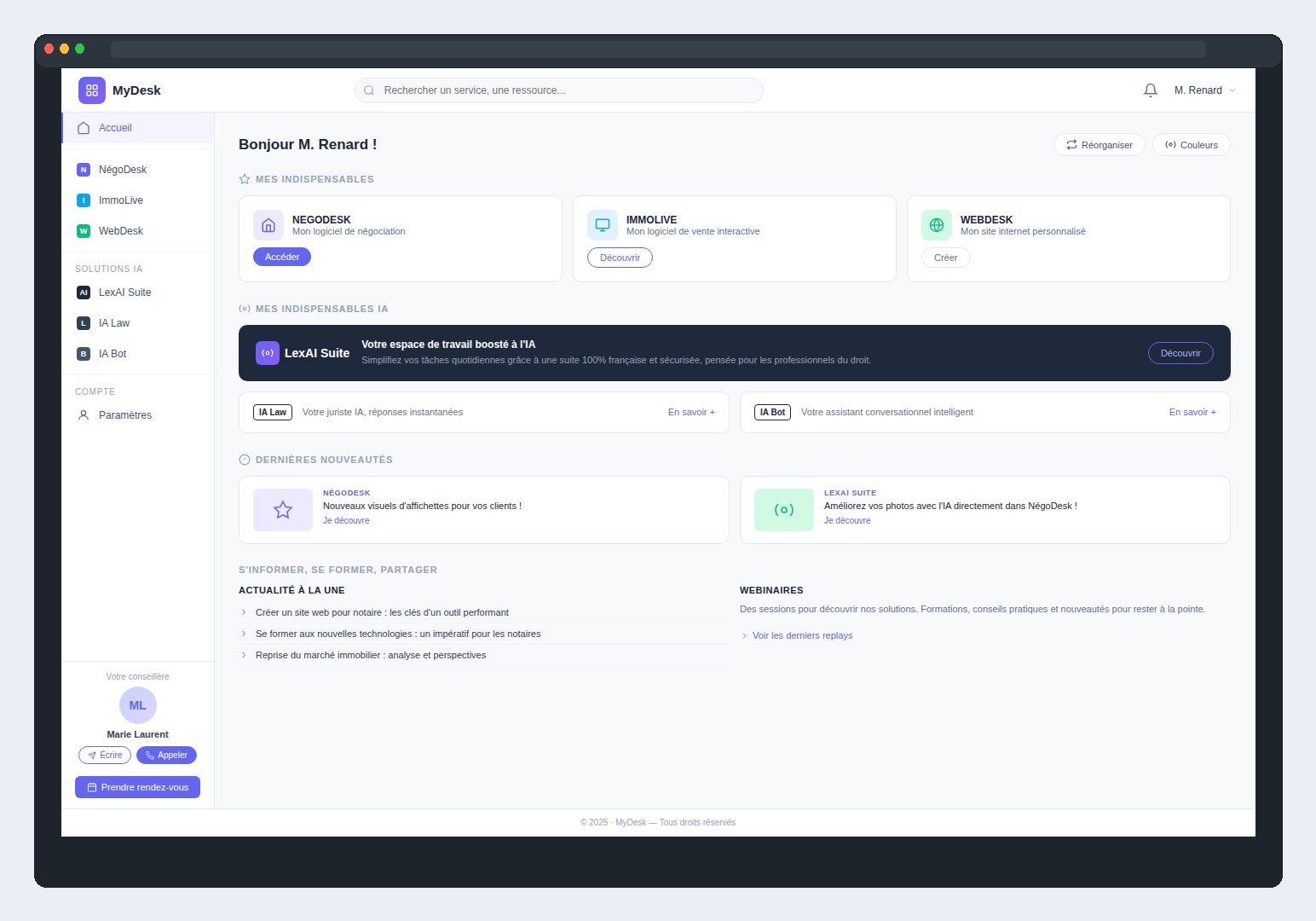
Task: Open IA Law from the sidebar
Action: coord(138,323)
